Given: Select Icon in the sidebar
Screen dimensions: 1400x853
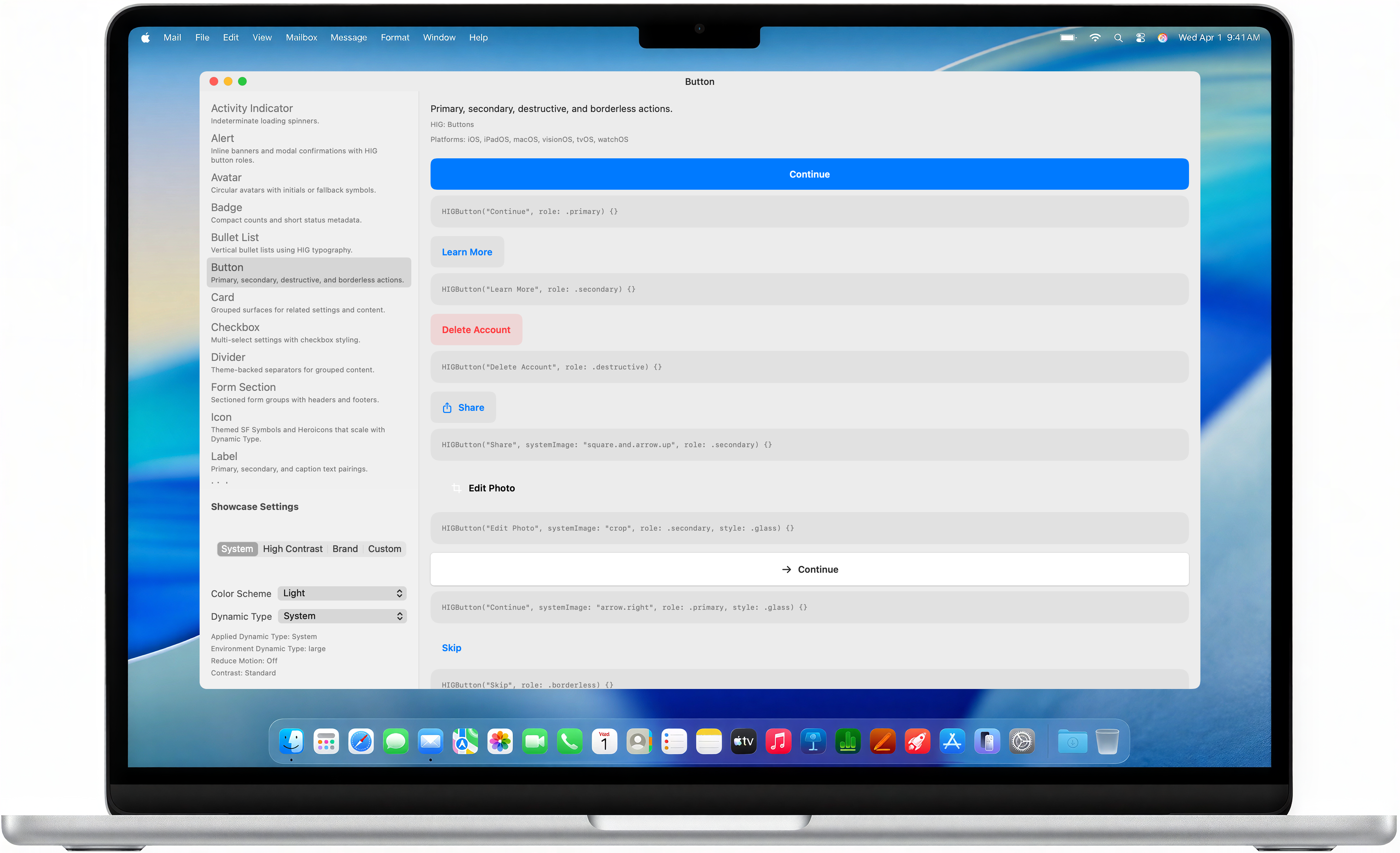Looking at the screenshot, I should pyautogui.click(x=309, y=427).
